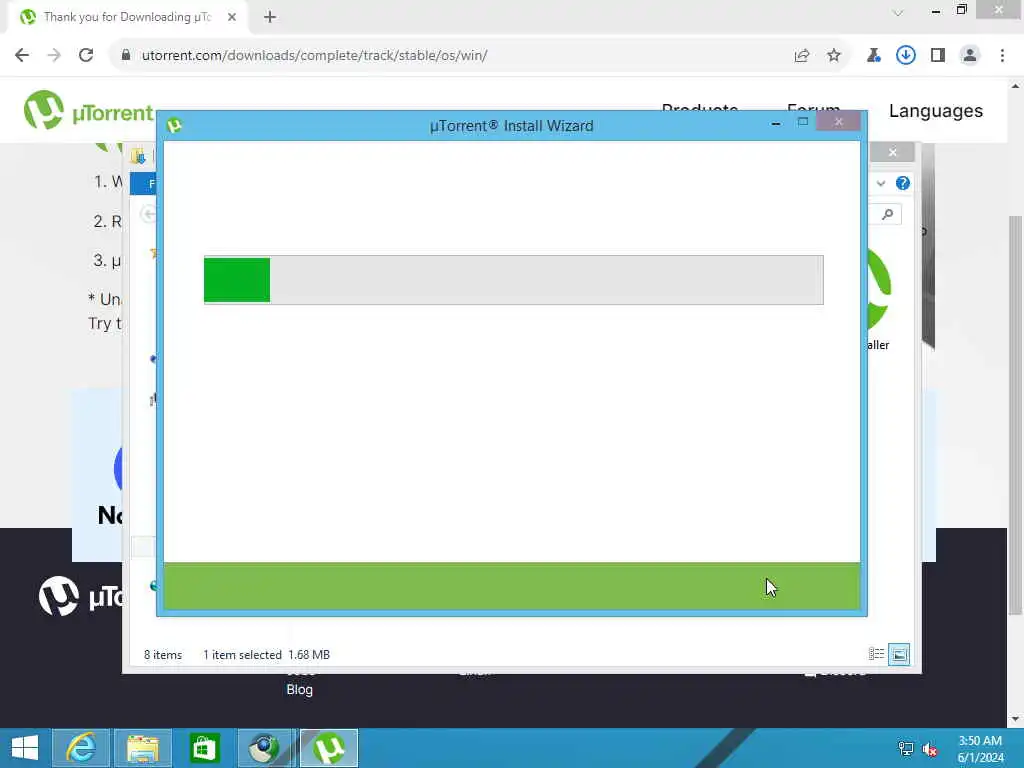Viewport: 1024px width, 768px height.
Task: Switch File Explorer to details view icon
Action: [876, 654]
